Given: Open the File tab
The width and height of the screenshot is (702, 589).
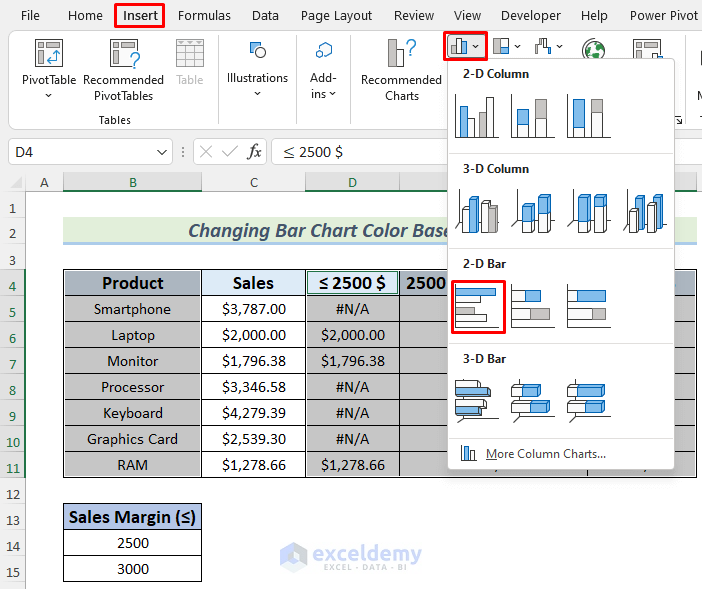Looking at the screenshot, I should [30, 16].
